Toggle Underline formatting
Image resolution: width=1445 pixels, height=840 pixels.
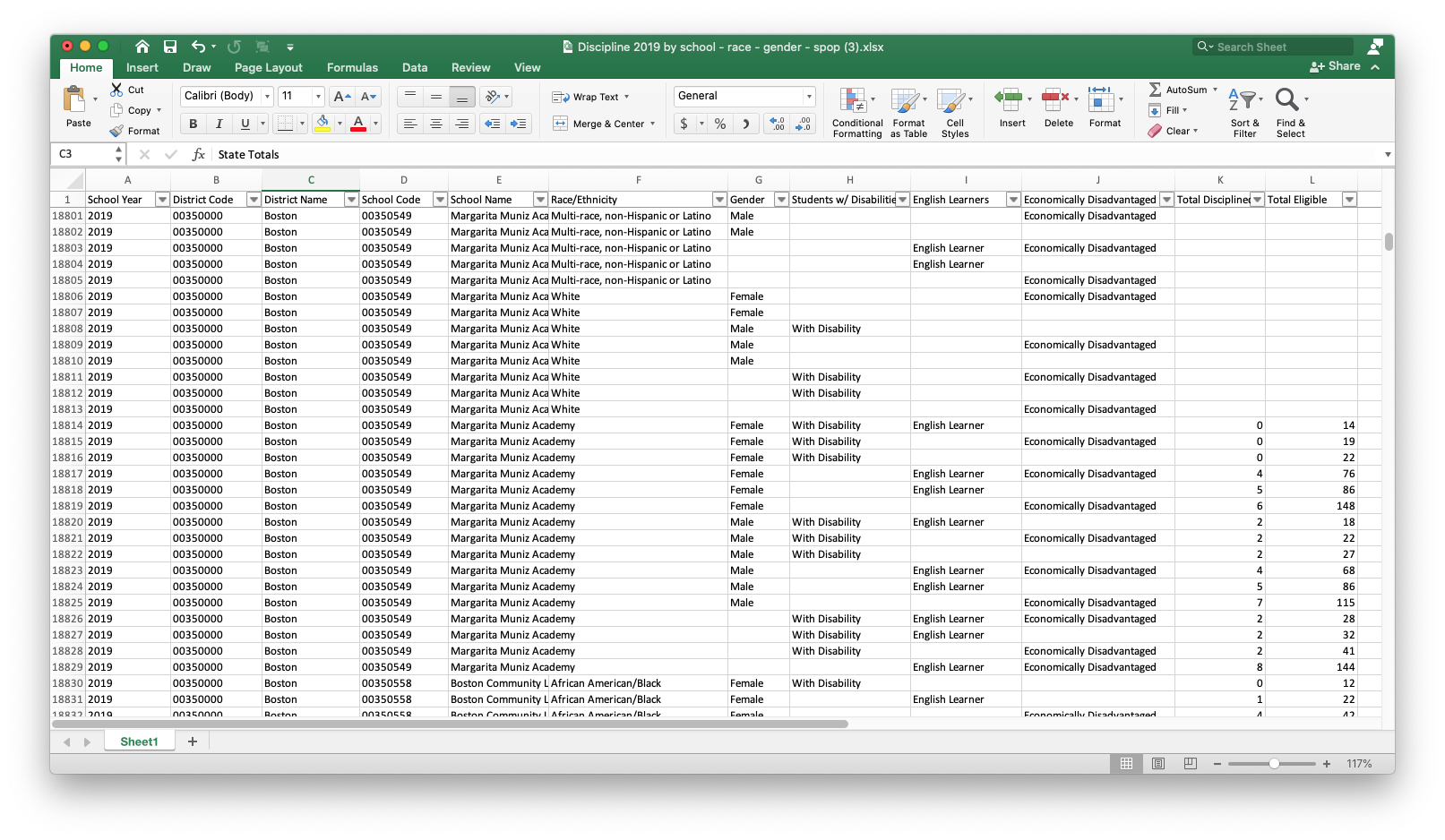(245, 124)
